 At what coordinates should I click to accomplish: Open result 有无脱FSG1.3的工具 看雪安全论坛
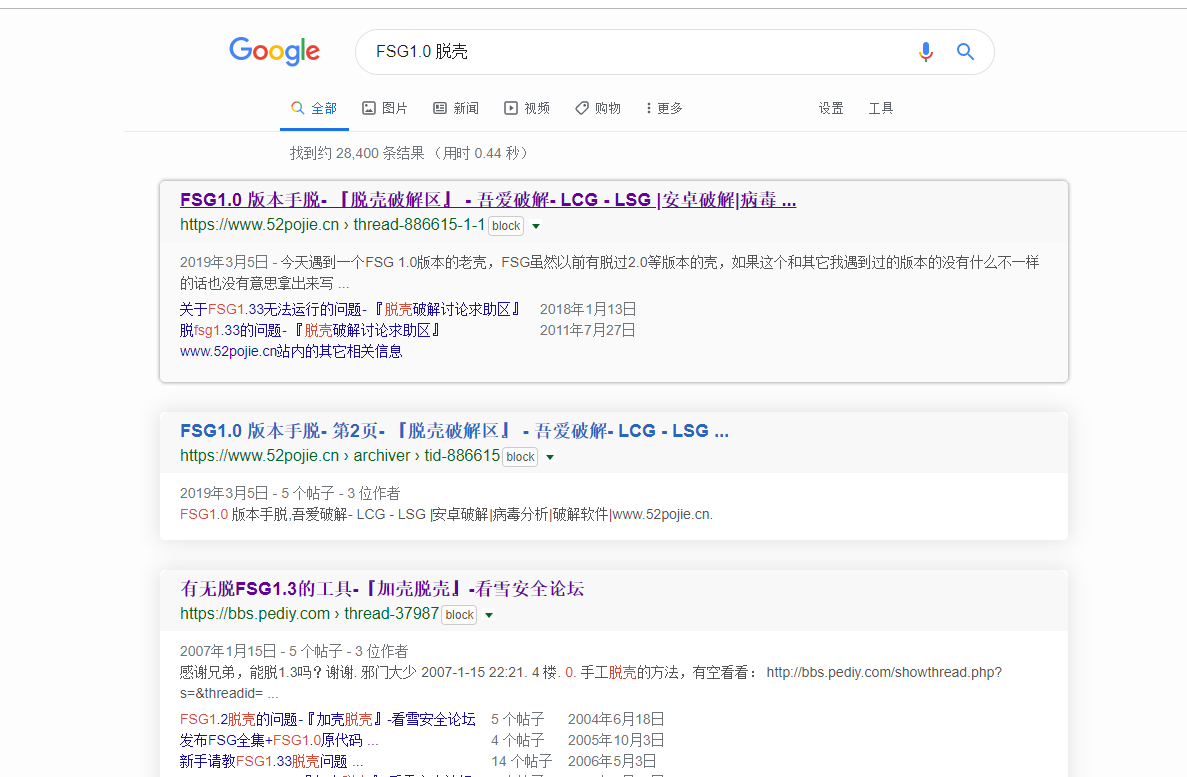point(382,588)
